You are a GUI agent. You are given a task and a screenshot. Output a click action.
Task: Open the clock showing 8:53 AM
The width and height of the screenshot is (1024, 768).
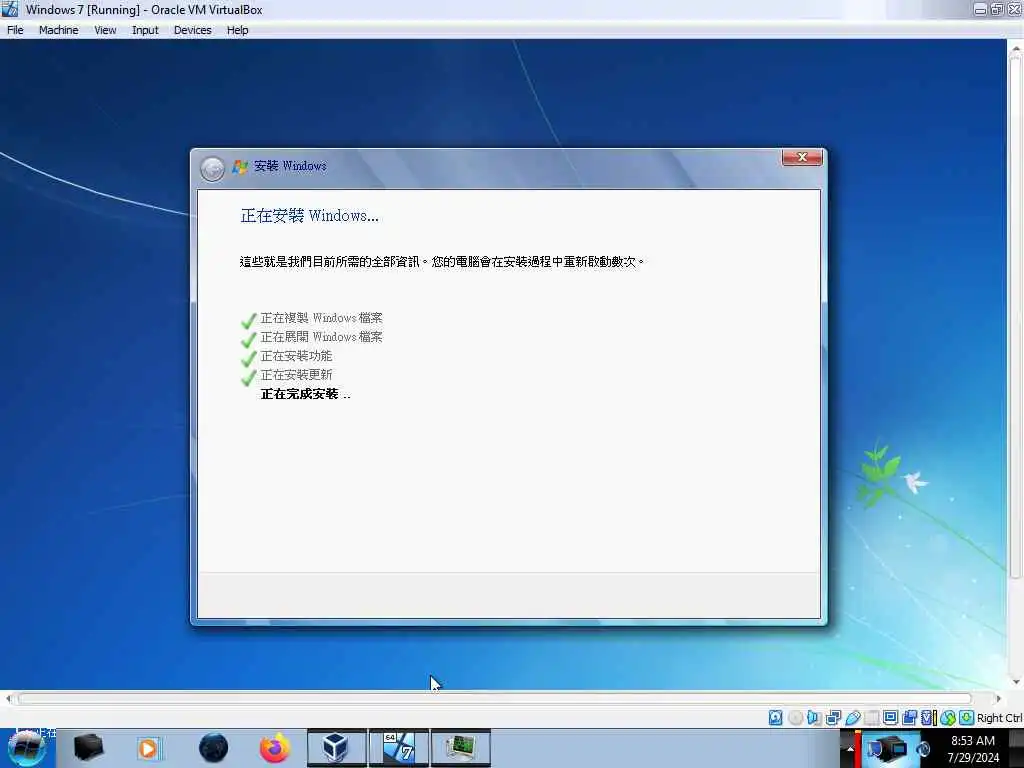[972, 741]
